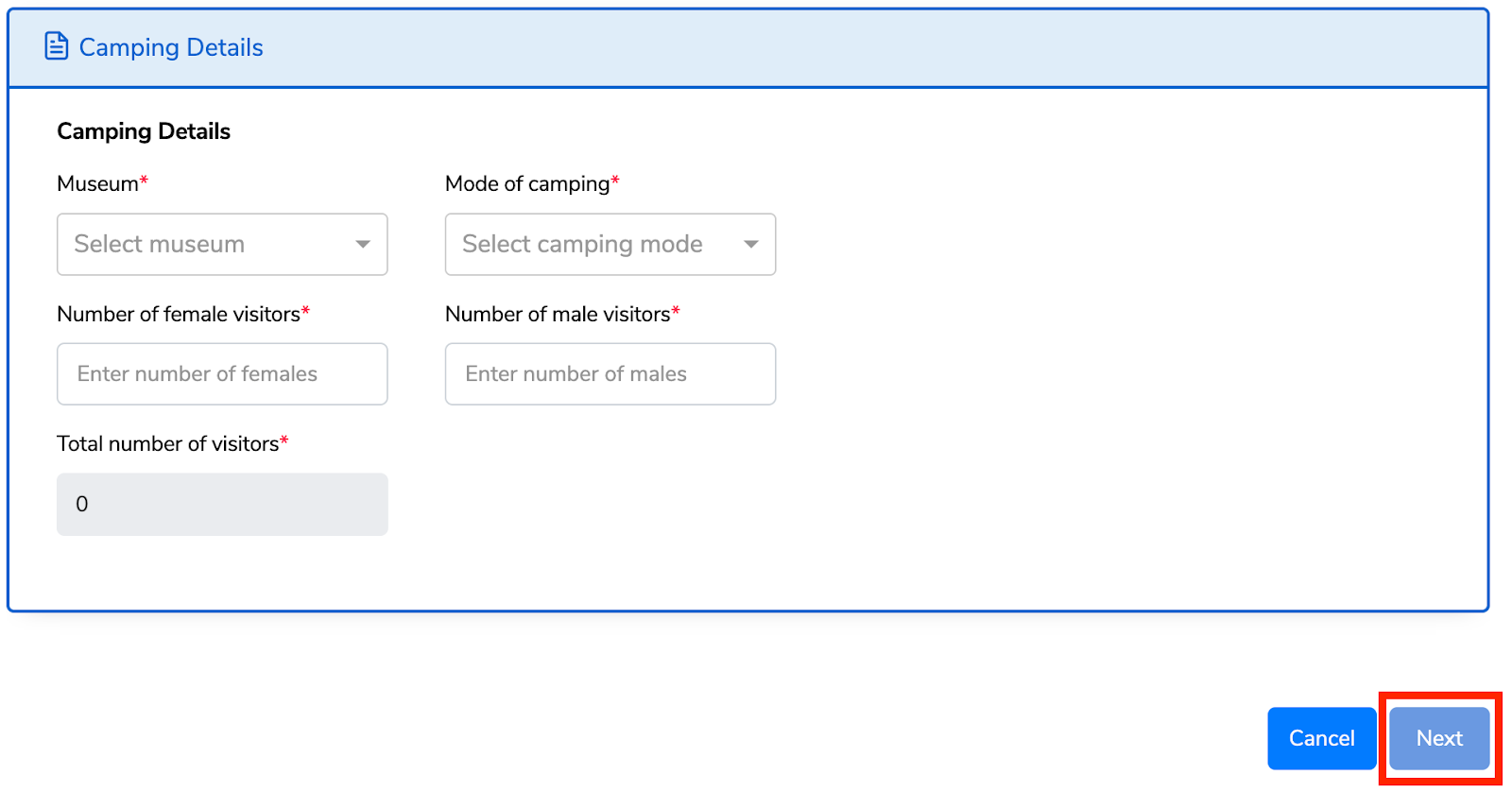Click the Cancel button
This screenshot has width=1512, height=792.
[x=1322, y=738]
